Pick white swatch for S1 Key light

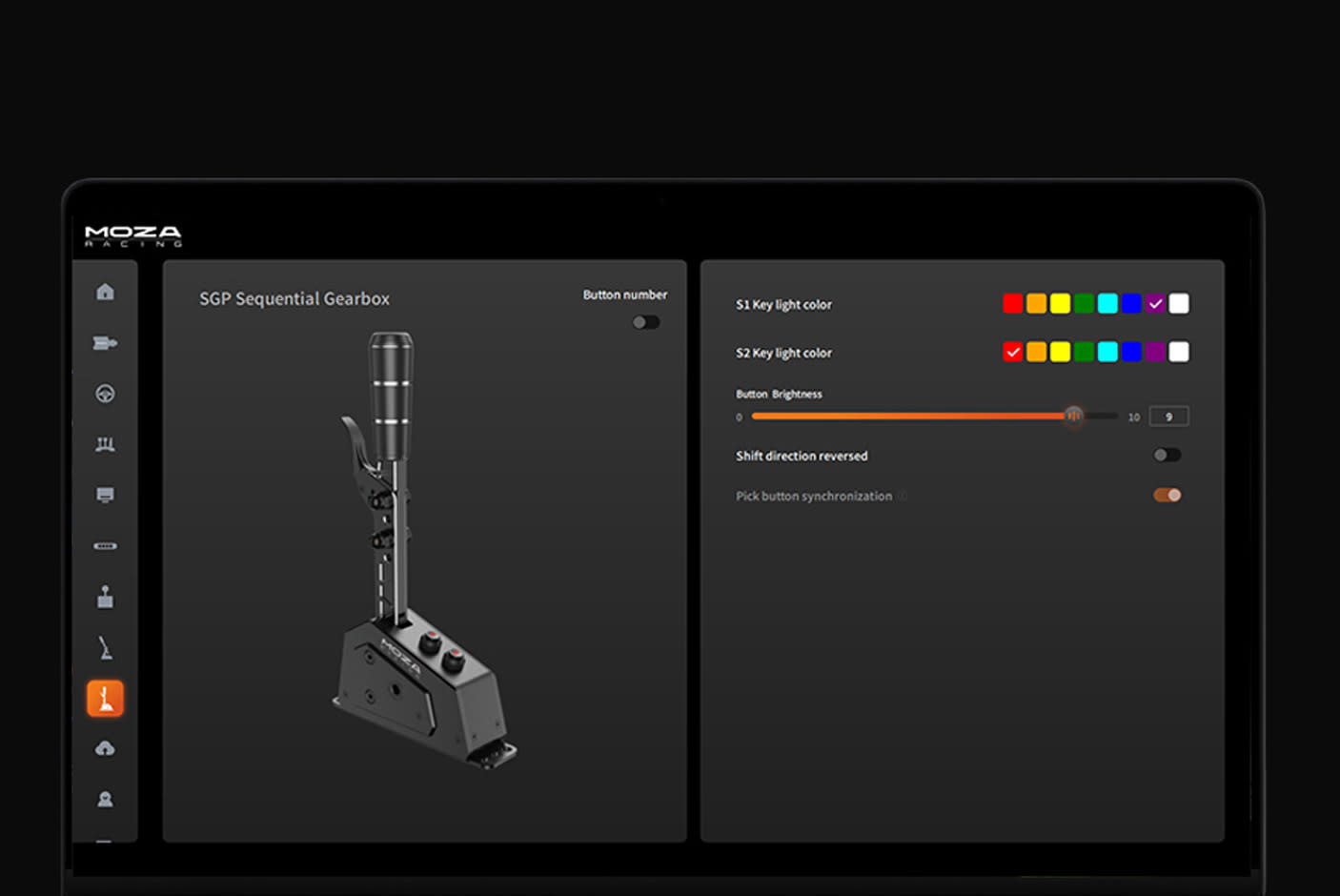1179,304
